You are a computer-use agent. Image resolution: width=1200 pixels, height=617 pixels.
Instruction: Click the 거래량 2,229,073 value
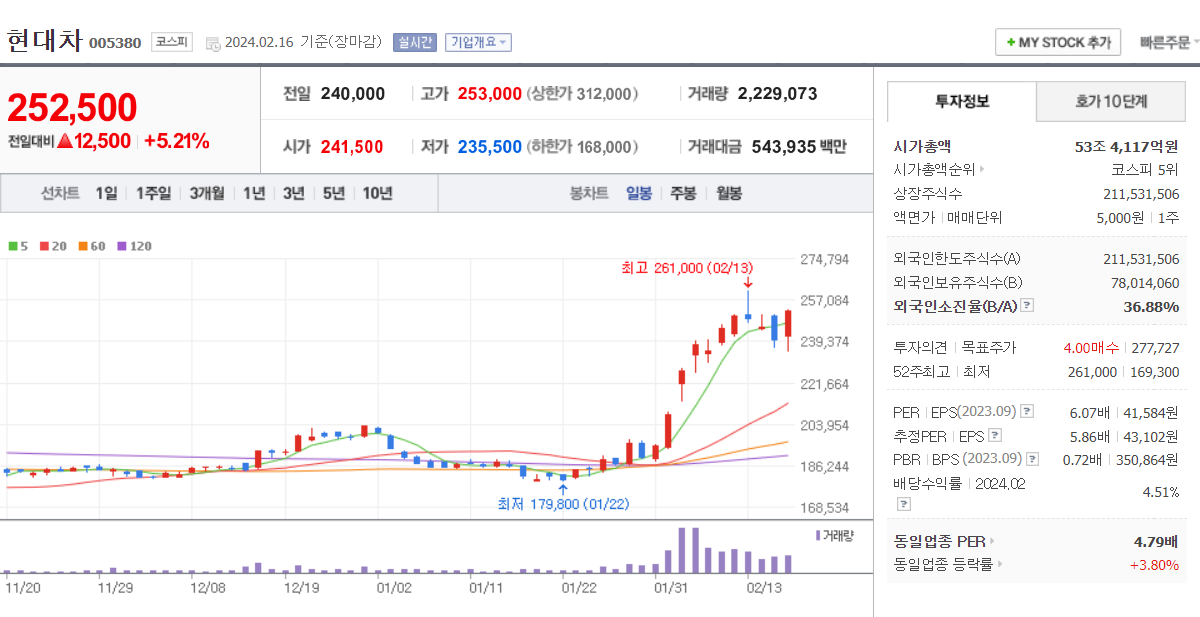(x=777, y=94)
